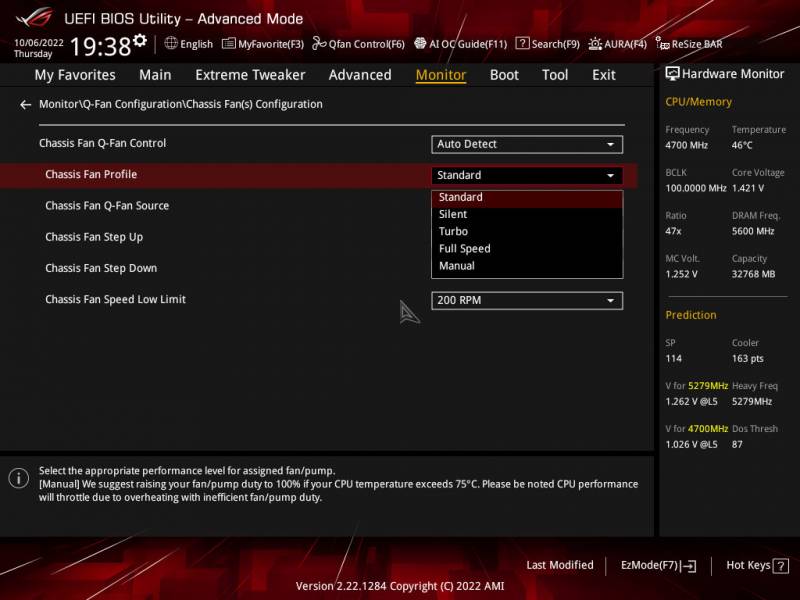Click the 10/06/2022 date text

39,43
